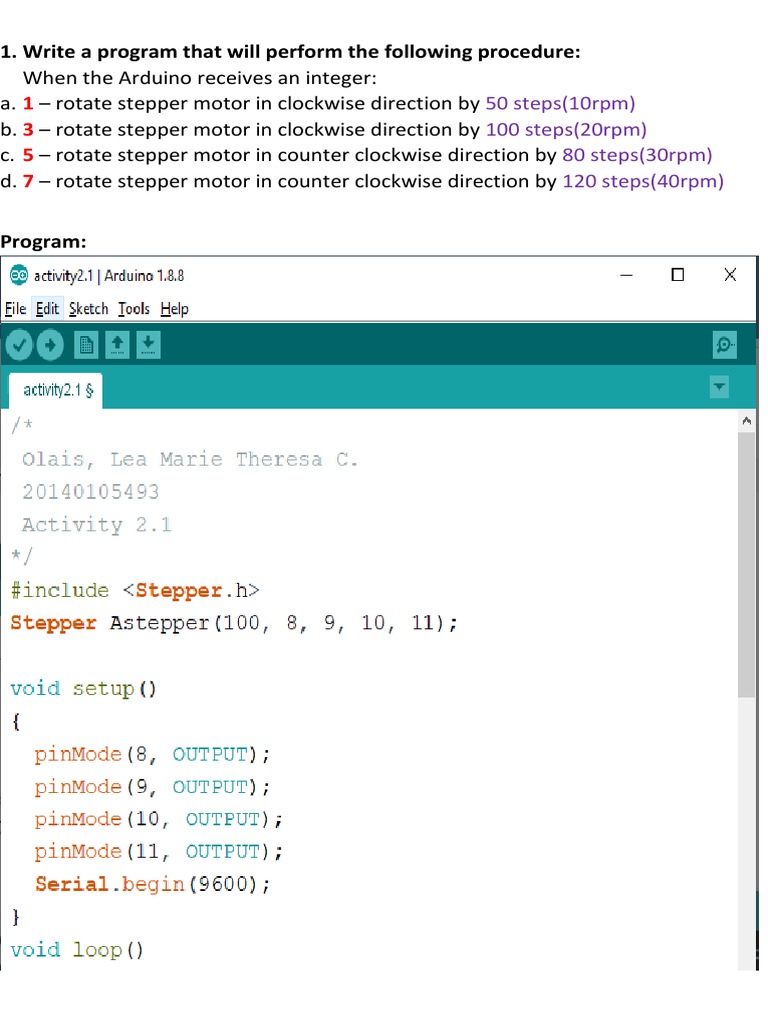The width and height of the screenshot is (768, 1024).
Task: Open the Serial Monitor icon
Action: [724, 346]
